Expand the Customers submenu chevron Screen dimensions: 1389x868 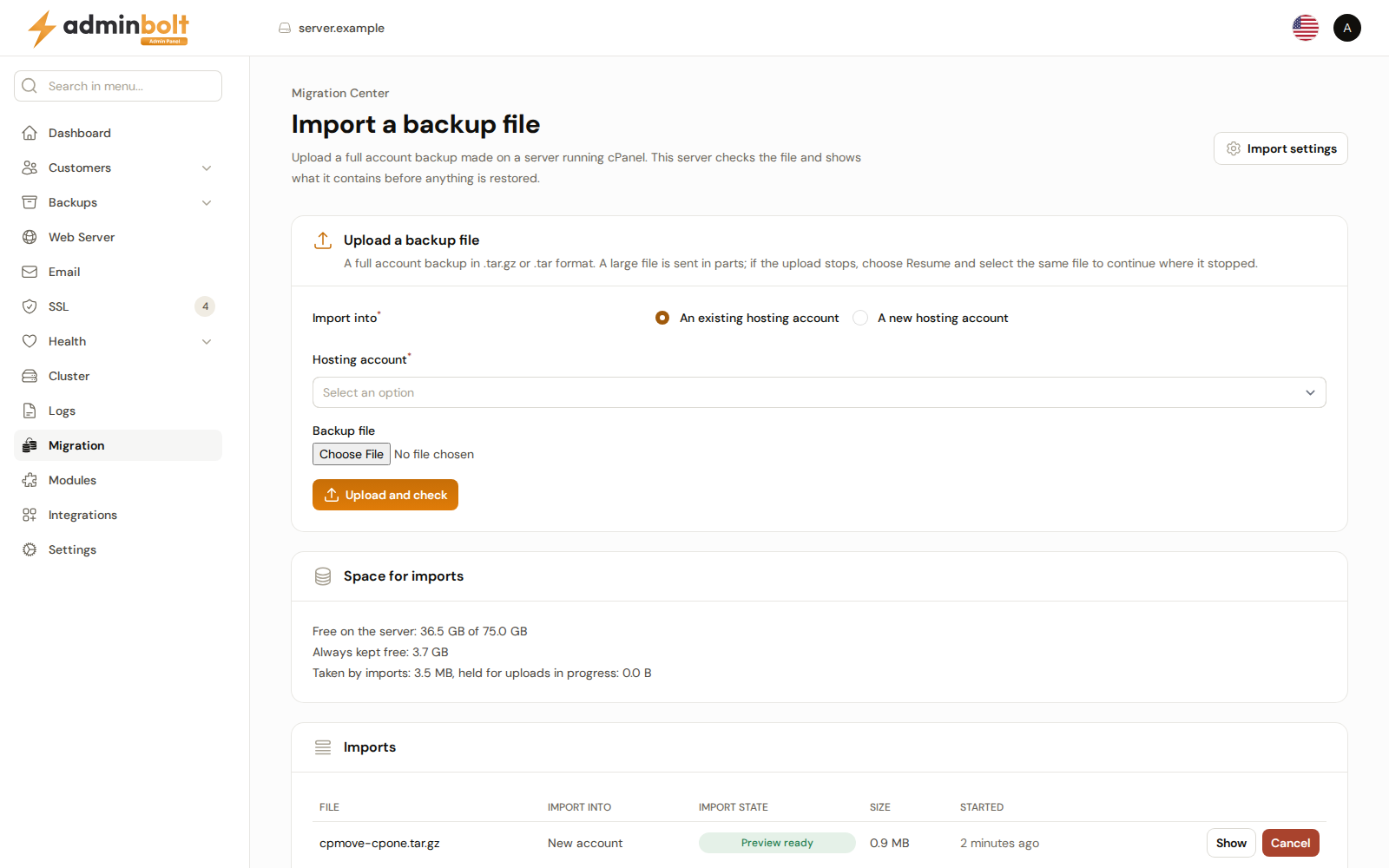(x=207, y=168)
